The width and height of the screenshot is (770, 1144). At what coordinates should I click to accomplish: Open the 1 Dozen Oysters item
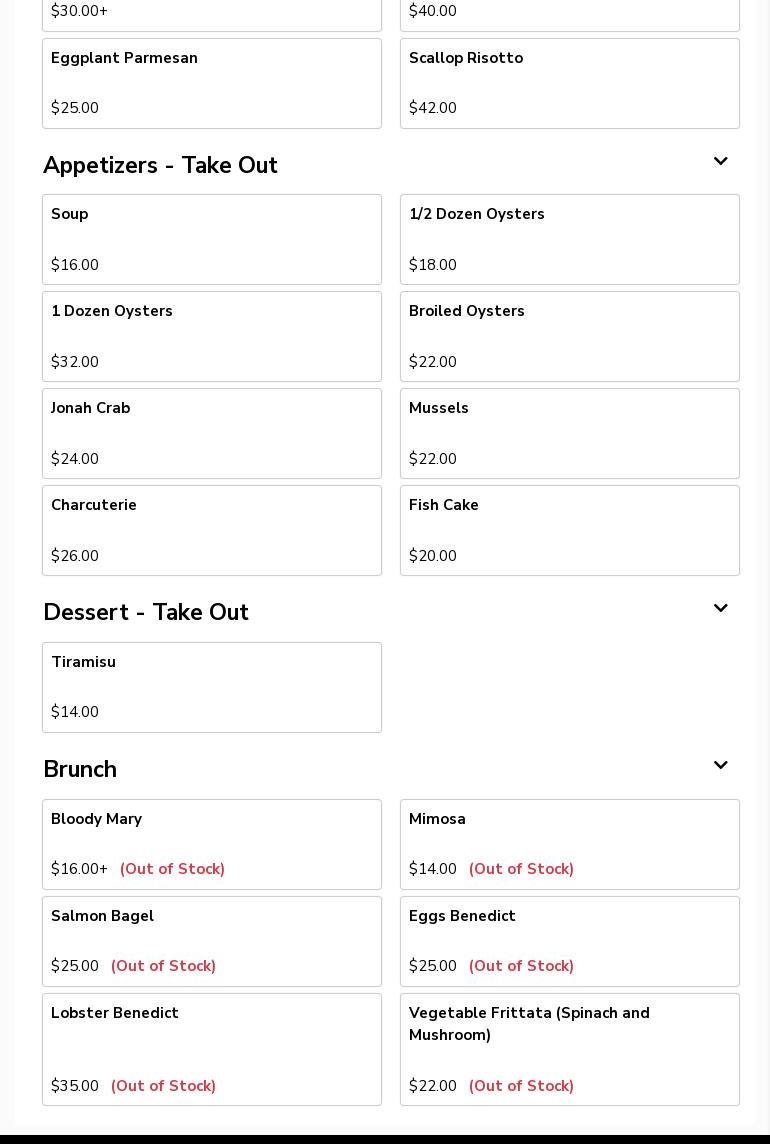click(x=212, y=337)
